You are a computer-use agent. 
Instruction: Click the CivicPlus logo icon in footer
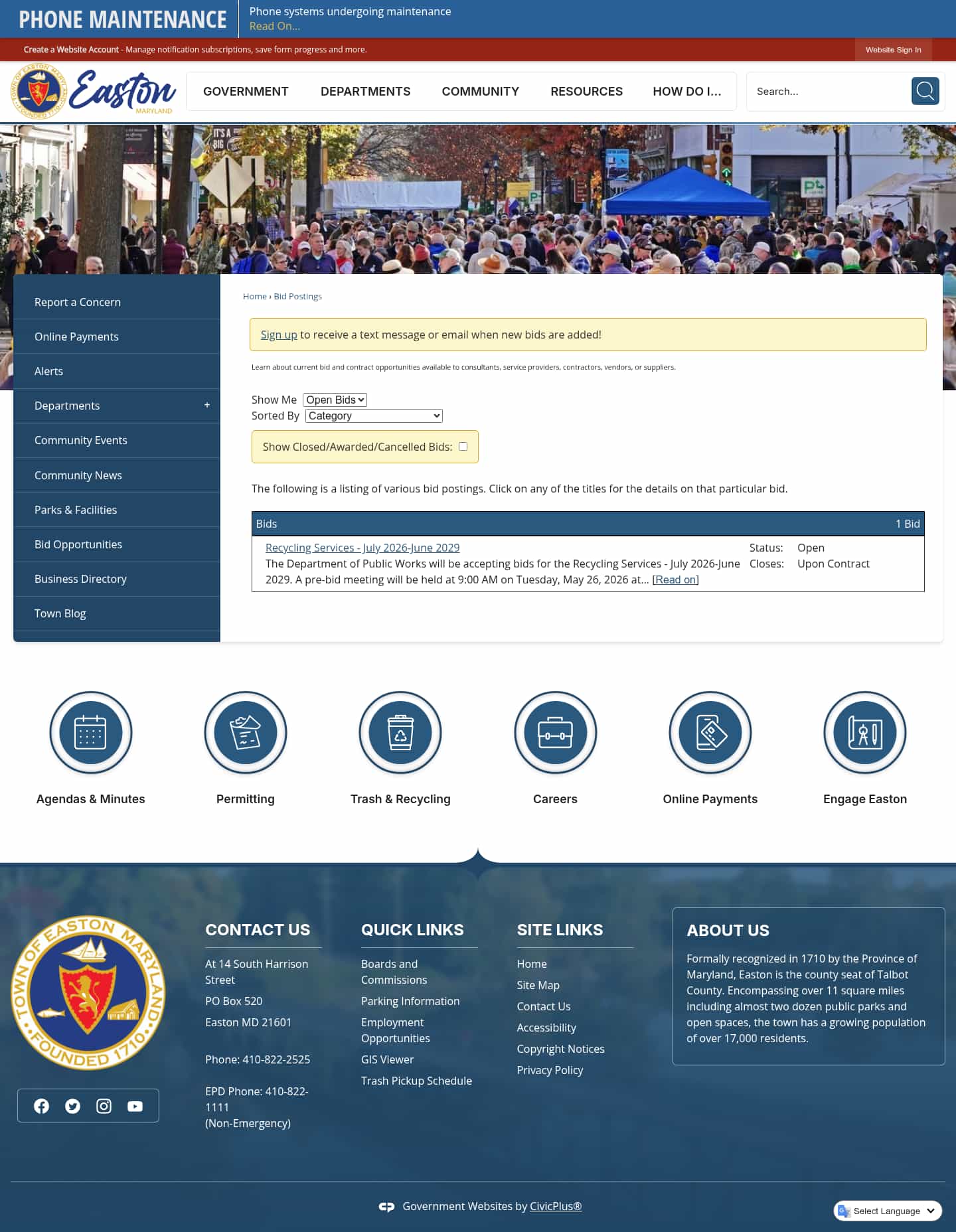point(386,1207)
